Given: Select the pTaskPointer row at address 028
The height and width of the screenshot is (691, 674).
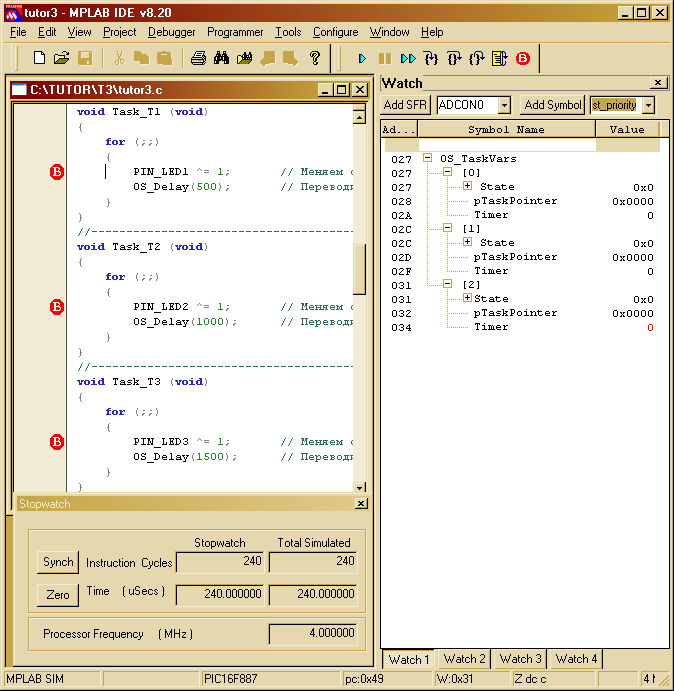Looking at the screenshot, I should pyautogui.click(x=522, y=201).
